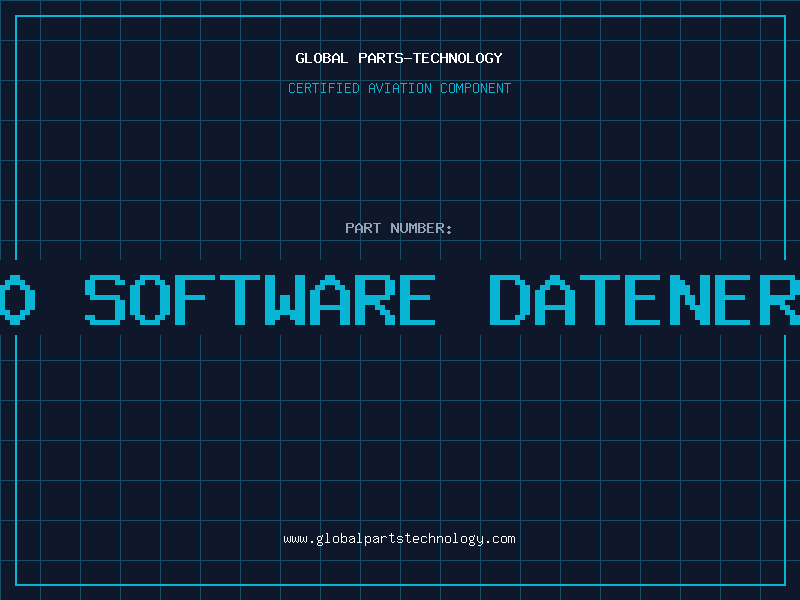Click the large letter S starting SOFTWARE
This screenshot has height=600, width=800.
pos(105,299)
